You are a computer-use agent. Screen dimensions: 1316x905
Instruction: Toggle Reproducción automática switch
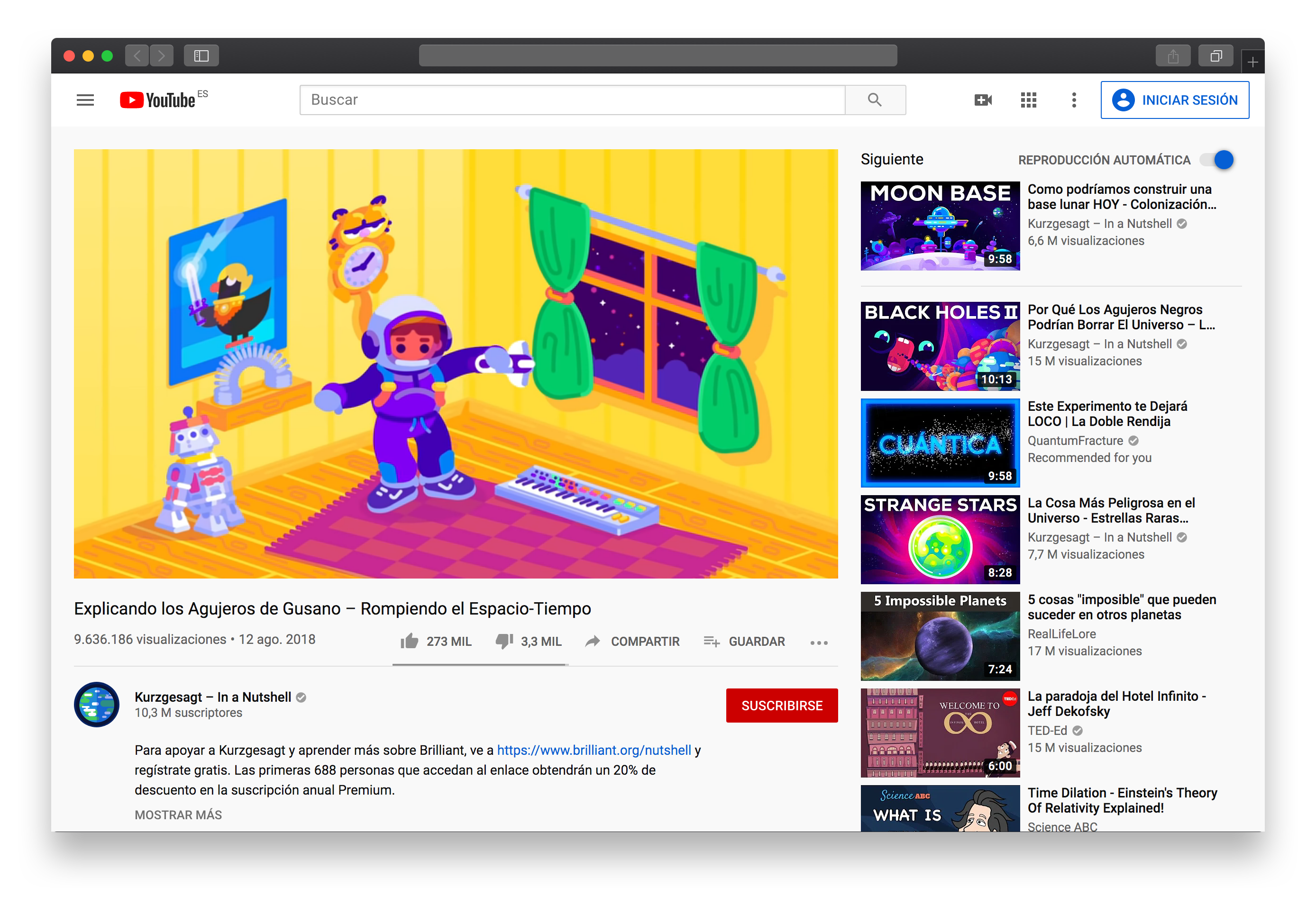pyautogui.click(x=1217, y=160)
